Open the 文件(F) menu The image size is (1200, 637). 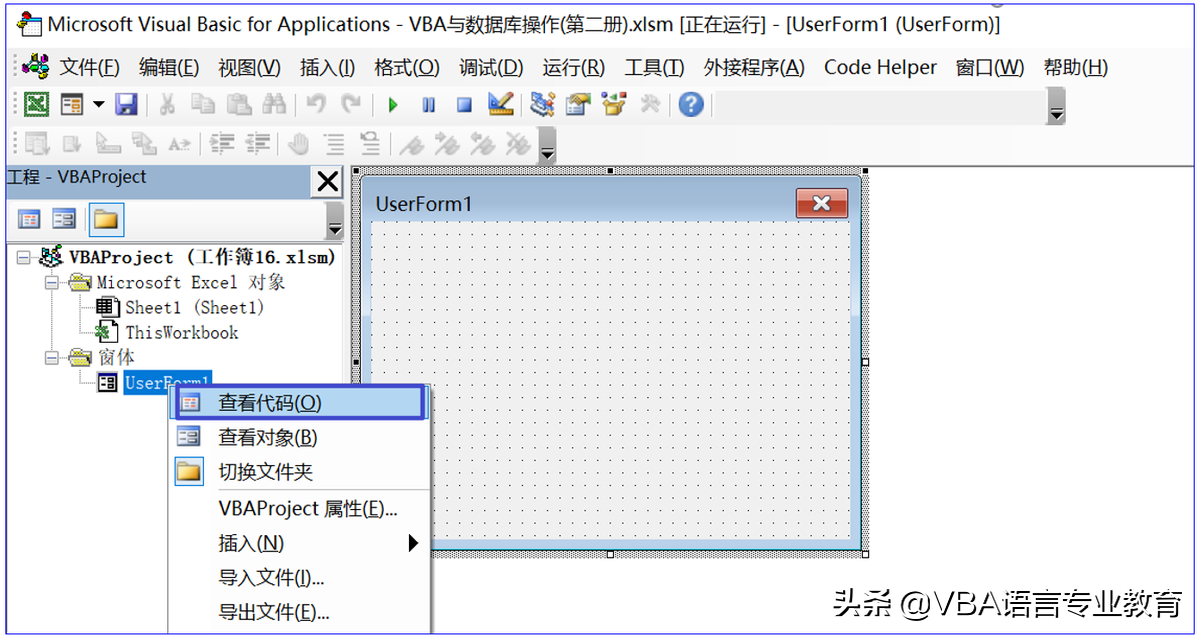(x=89, y=67)
